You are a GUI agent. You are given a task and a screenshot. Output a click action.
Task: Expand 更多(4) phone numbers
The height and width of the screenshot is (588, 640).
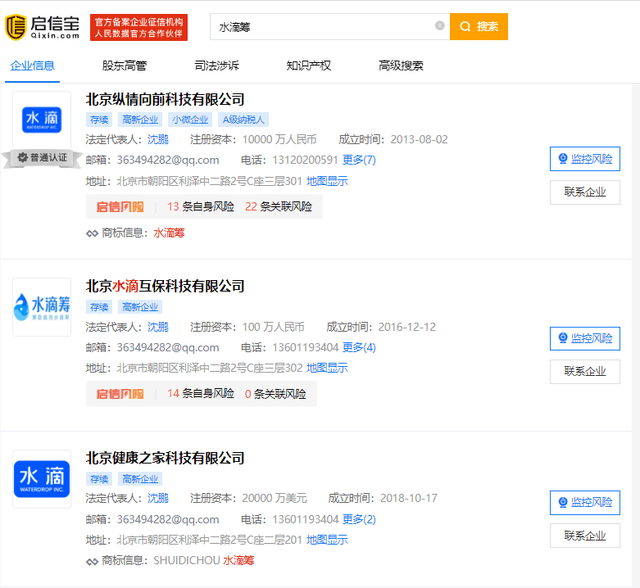[359, 348]
